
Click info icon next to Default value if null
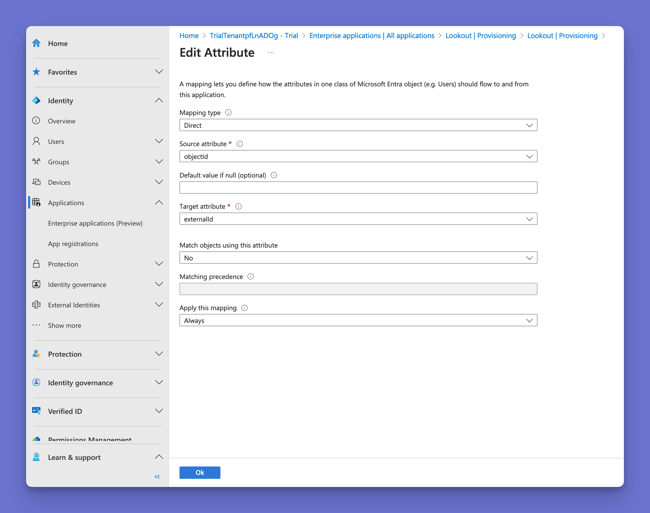[274, 175]
